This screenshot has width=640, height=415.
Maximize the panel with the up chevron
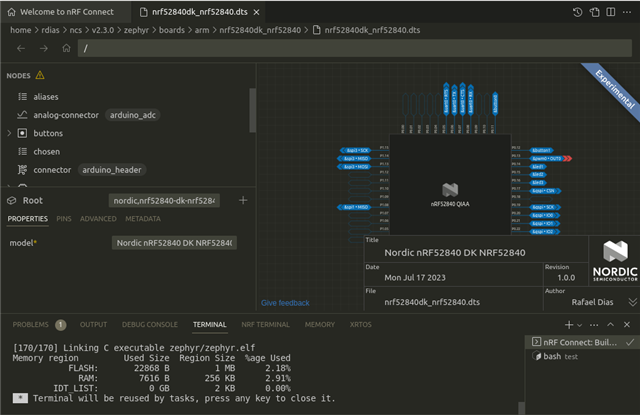611,325
